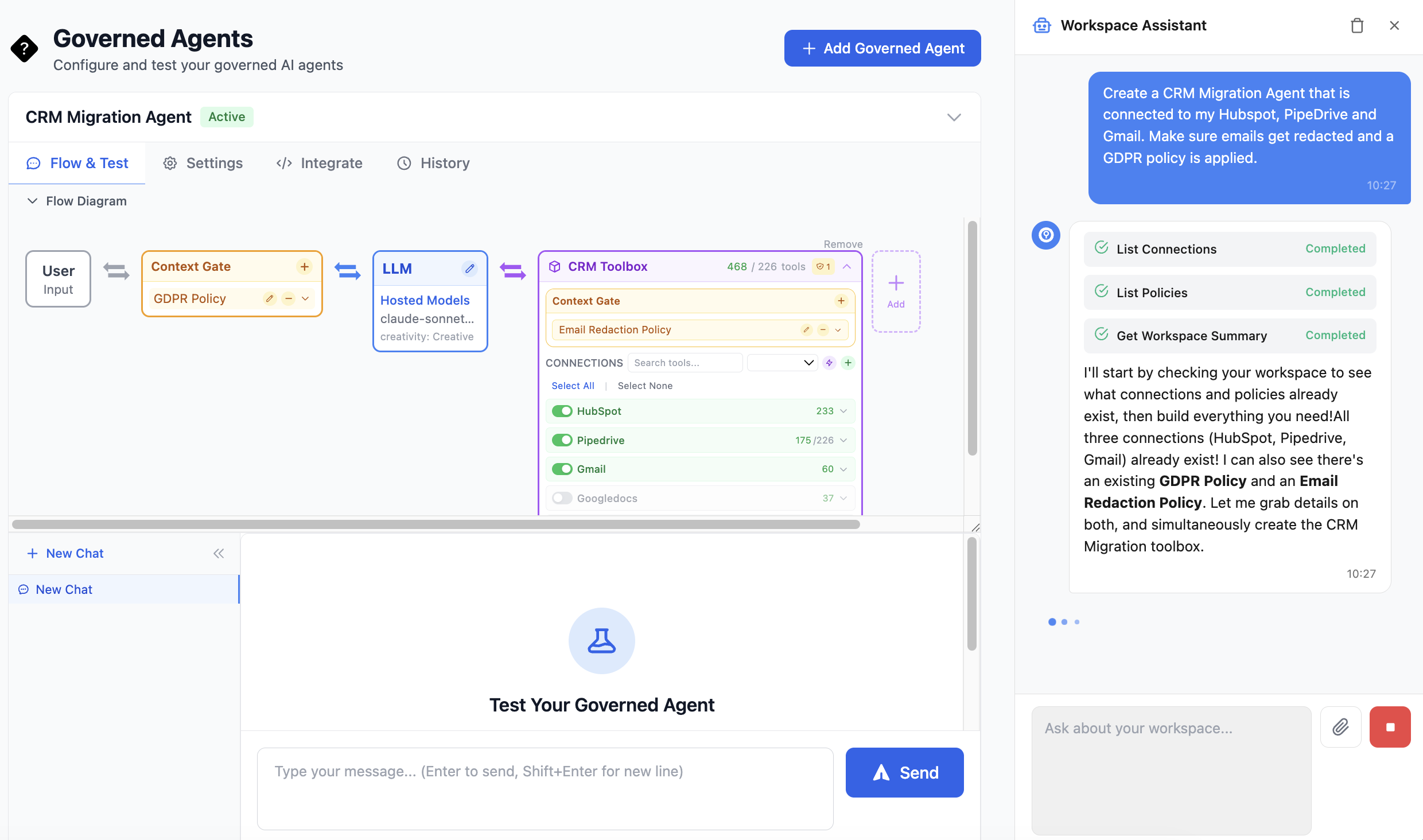This screenshot has height=840, width=1423.
Task: Switch to the Settings tab
Action: pyautogui.click(x=203, y=163)
